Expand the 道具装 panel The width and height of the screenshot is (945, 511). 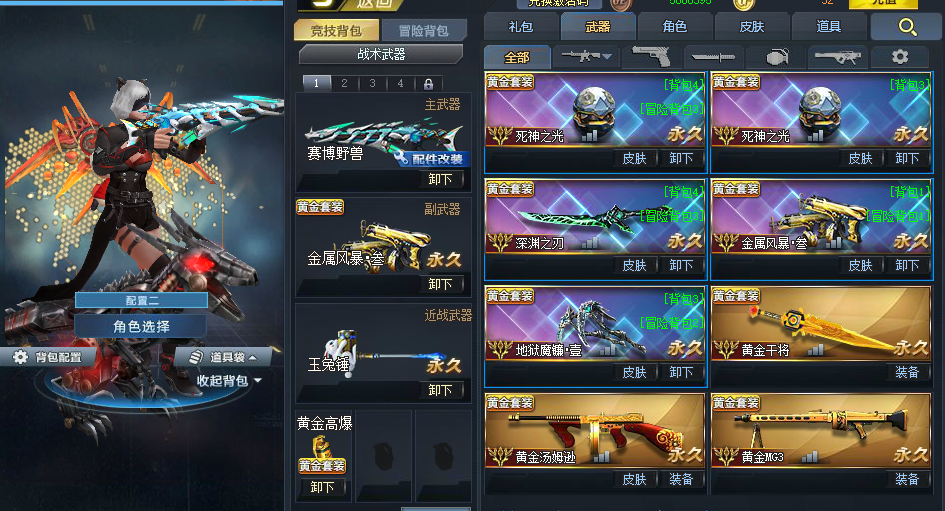(x=222, y=357)
